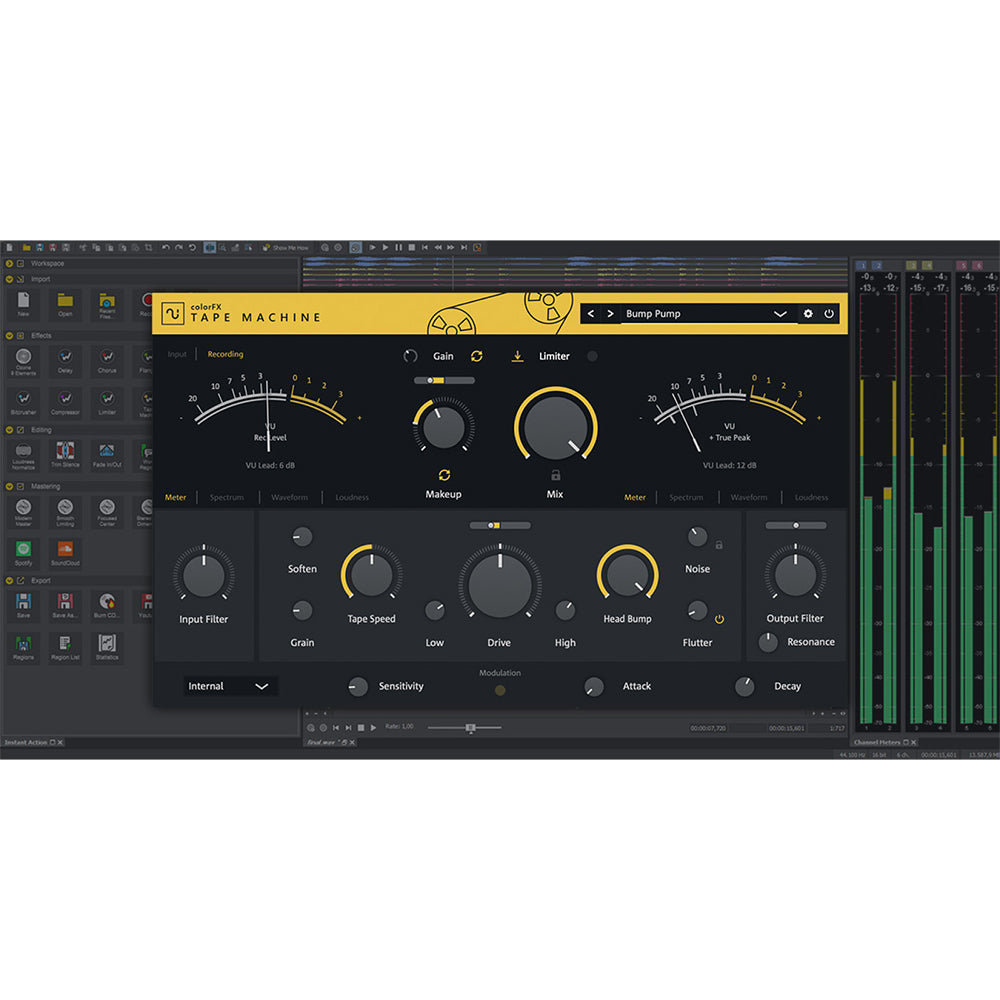1000x1000 pixels.
Task: Go to previous preset with left arrow
Action: coord(591,314)
